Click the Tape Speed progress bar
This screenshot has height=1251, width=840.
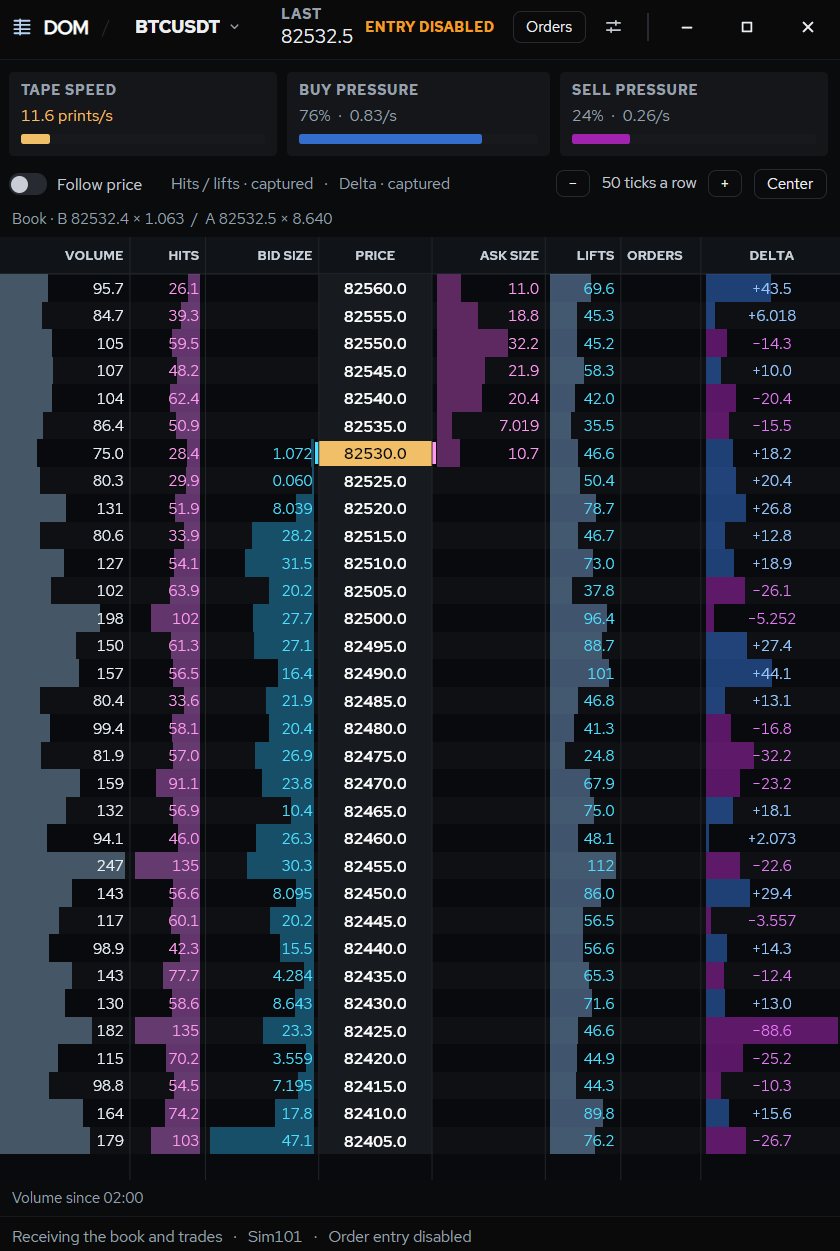click(x=143, y=139)
